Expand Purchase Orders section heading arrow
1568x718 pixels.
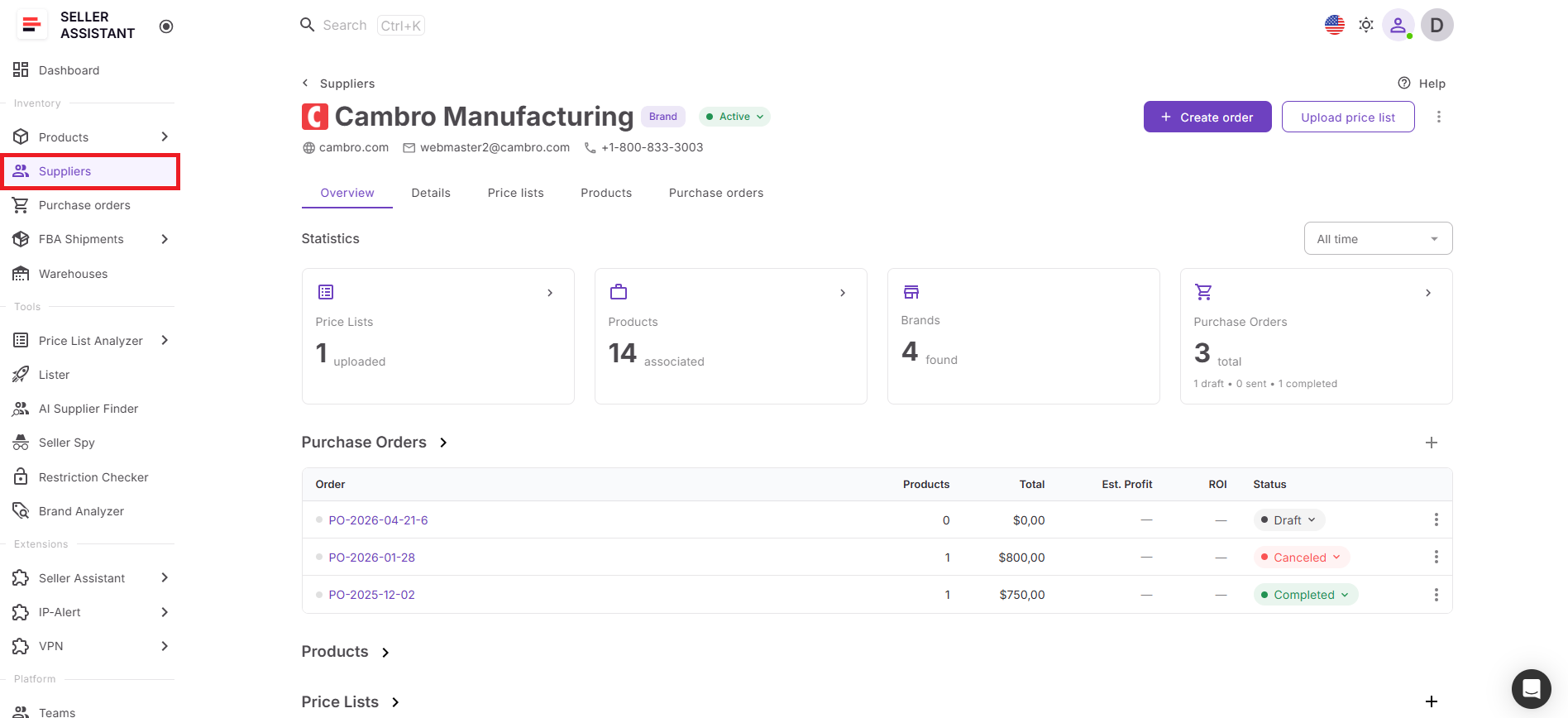point(444,443)
